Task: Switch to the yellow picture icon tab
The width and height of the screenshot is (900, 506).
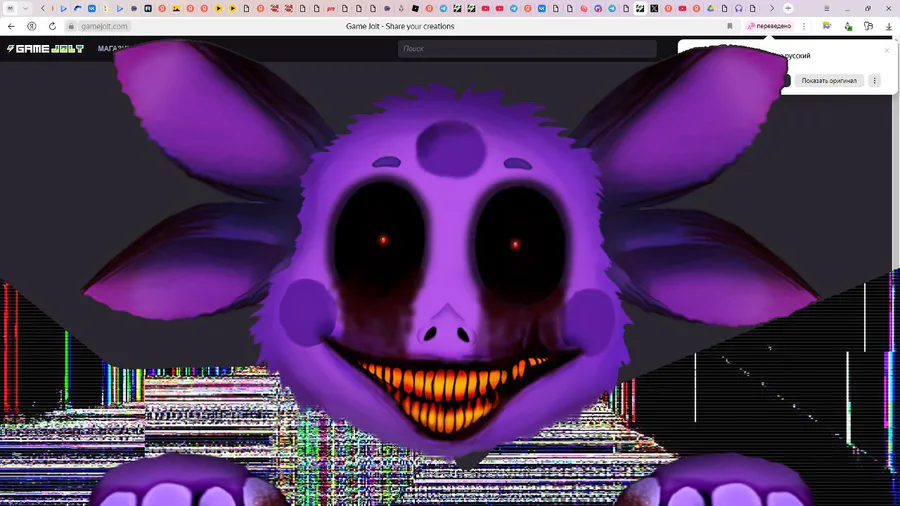Action: tap(176, 9)
